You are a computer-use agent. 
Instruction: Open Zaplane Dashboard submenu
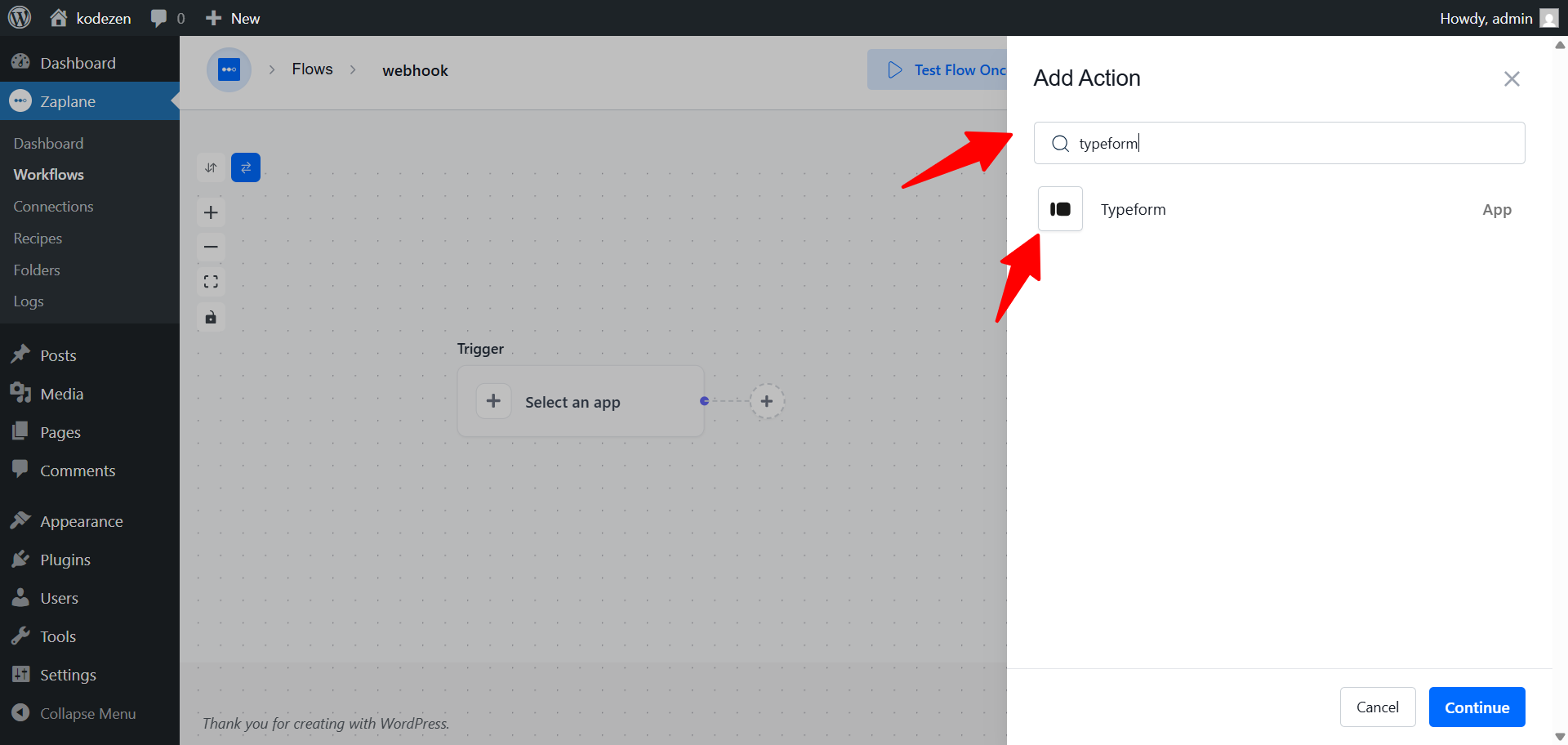coord(48,143)
